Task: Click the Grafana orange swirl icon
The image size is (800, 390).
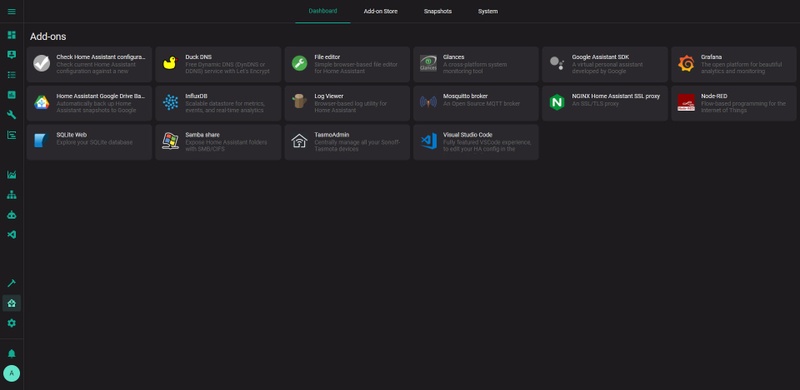Action: click(686, 63)
